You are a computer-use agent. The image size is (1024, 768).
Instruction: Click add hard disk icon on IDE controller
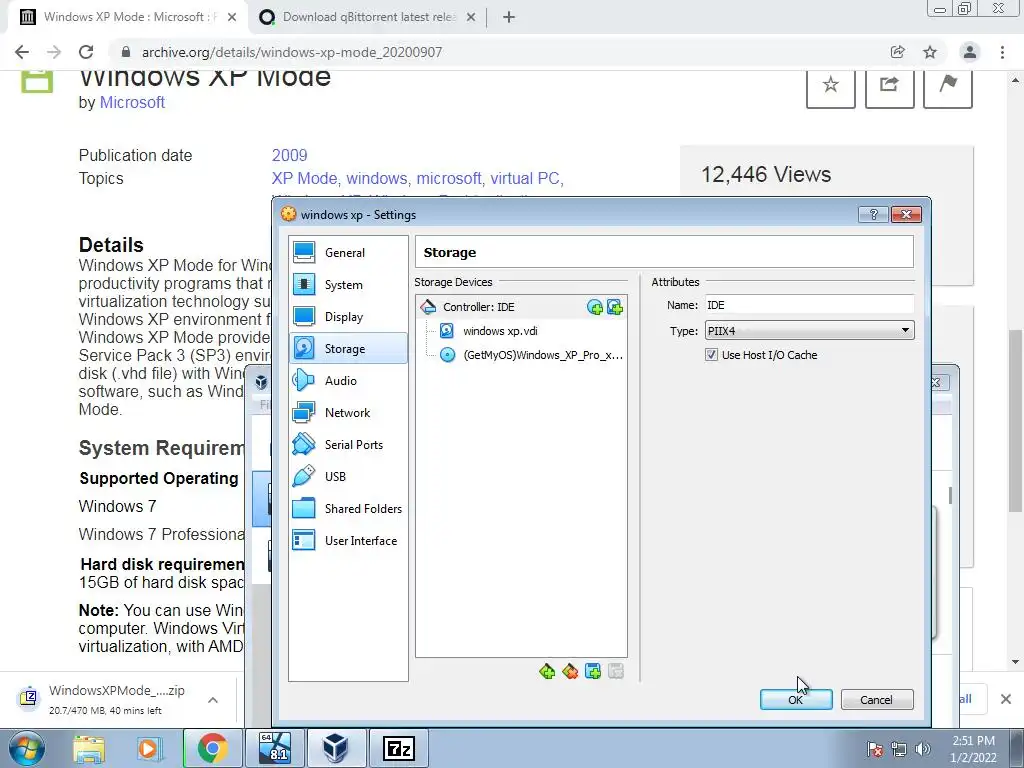(x=615, y=307)
